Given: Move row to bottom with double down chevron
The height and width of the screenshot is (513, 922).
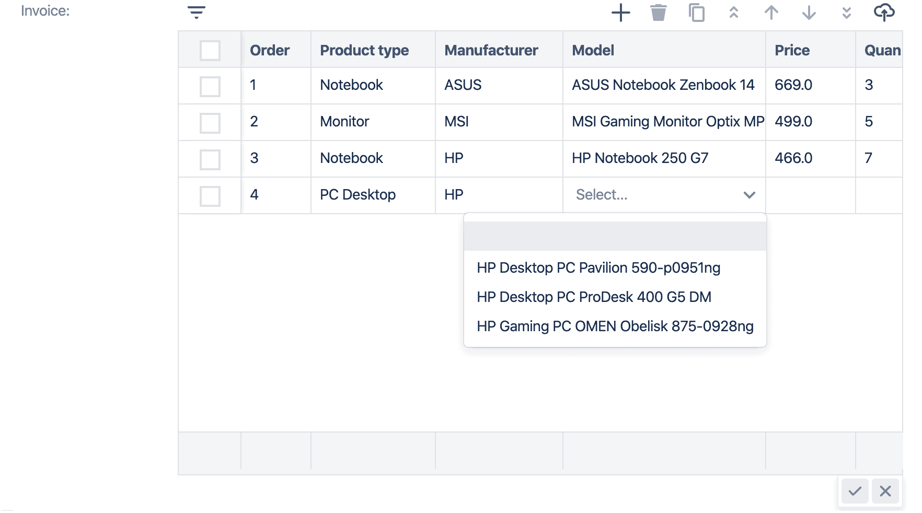Looking at the screenshot, I should [846, 12].
